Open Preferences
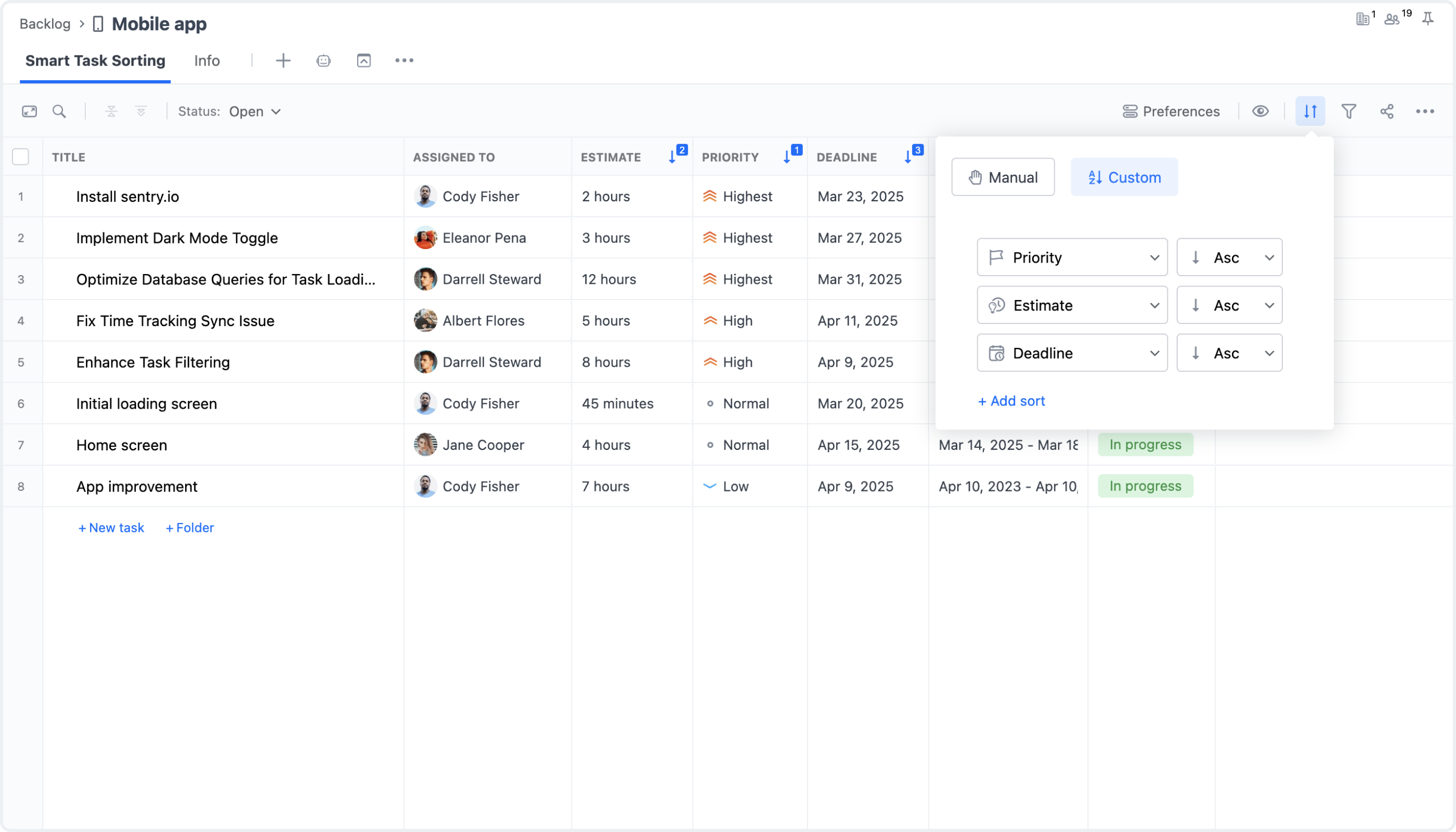1456x832 pixels. pos(1171,111)
